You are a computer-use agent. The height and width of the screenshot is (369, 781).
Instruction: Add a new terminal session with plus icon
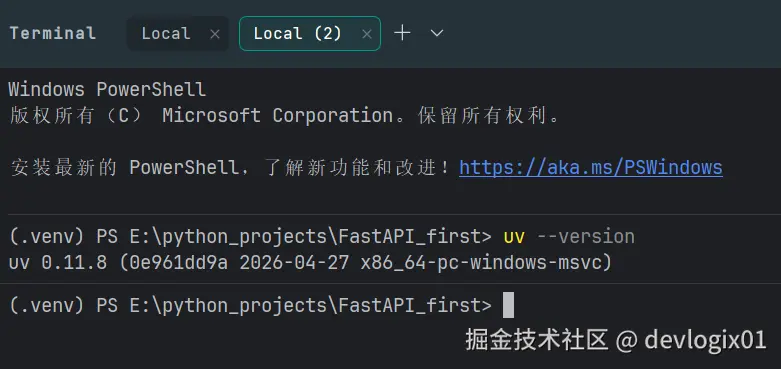402,33
